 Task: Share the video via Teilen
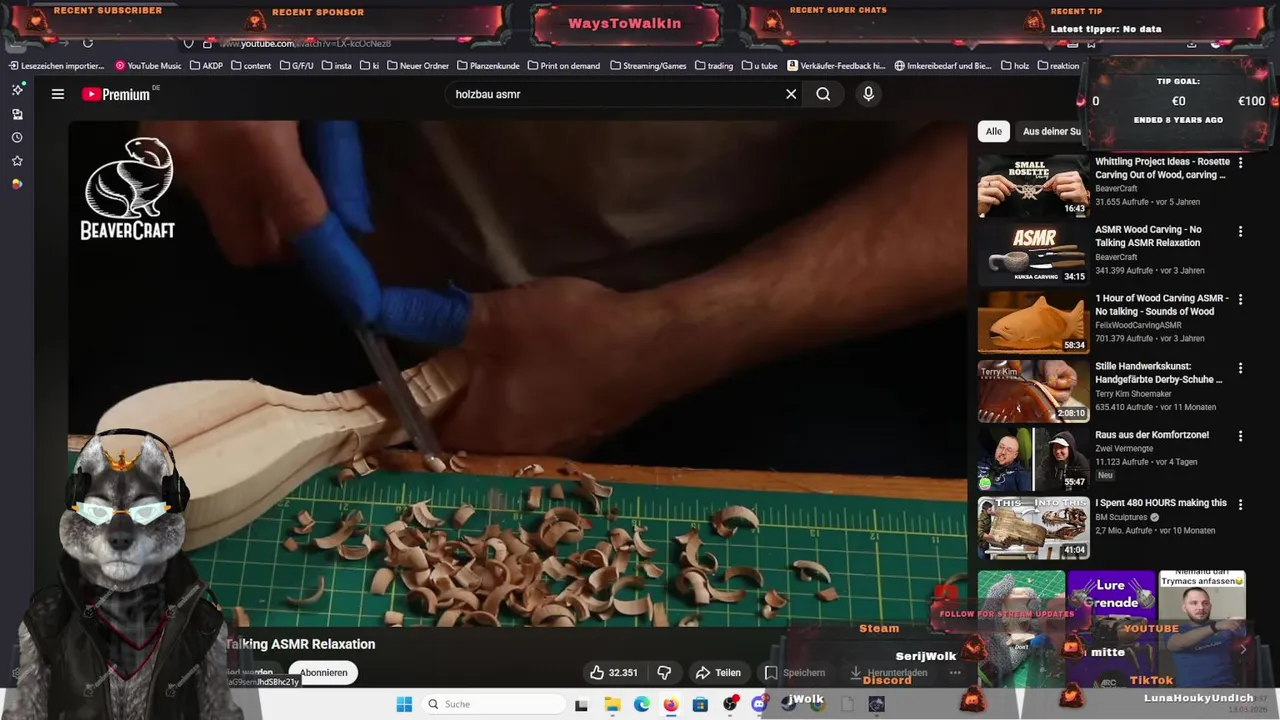[x=718, y=673]
